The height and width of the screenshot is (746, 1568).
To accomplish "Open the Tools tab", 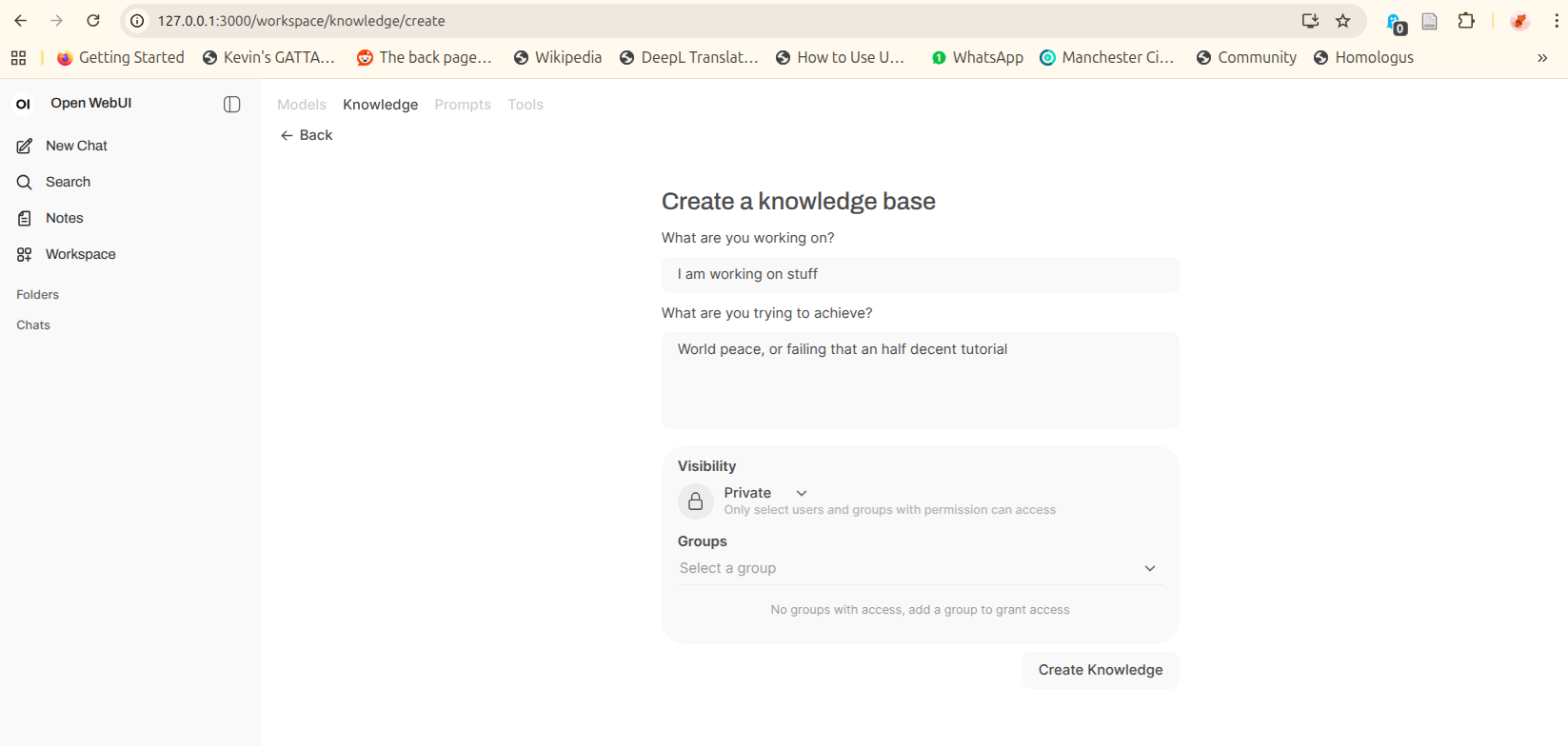I will pos(526,105).
